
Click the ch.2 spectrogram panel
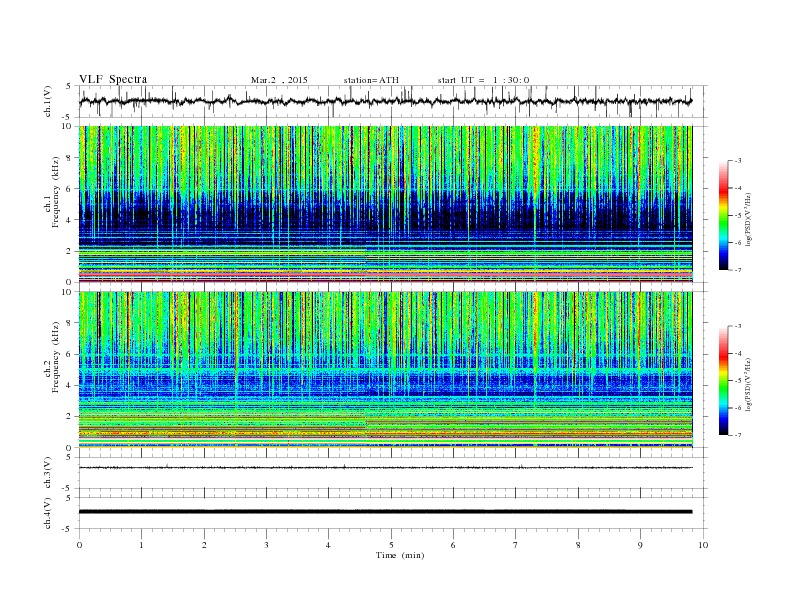click(385, 370)
